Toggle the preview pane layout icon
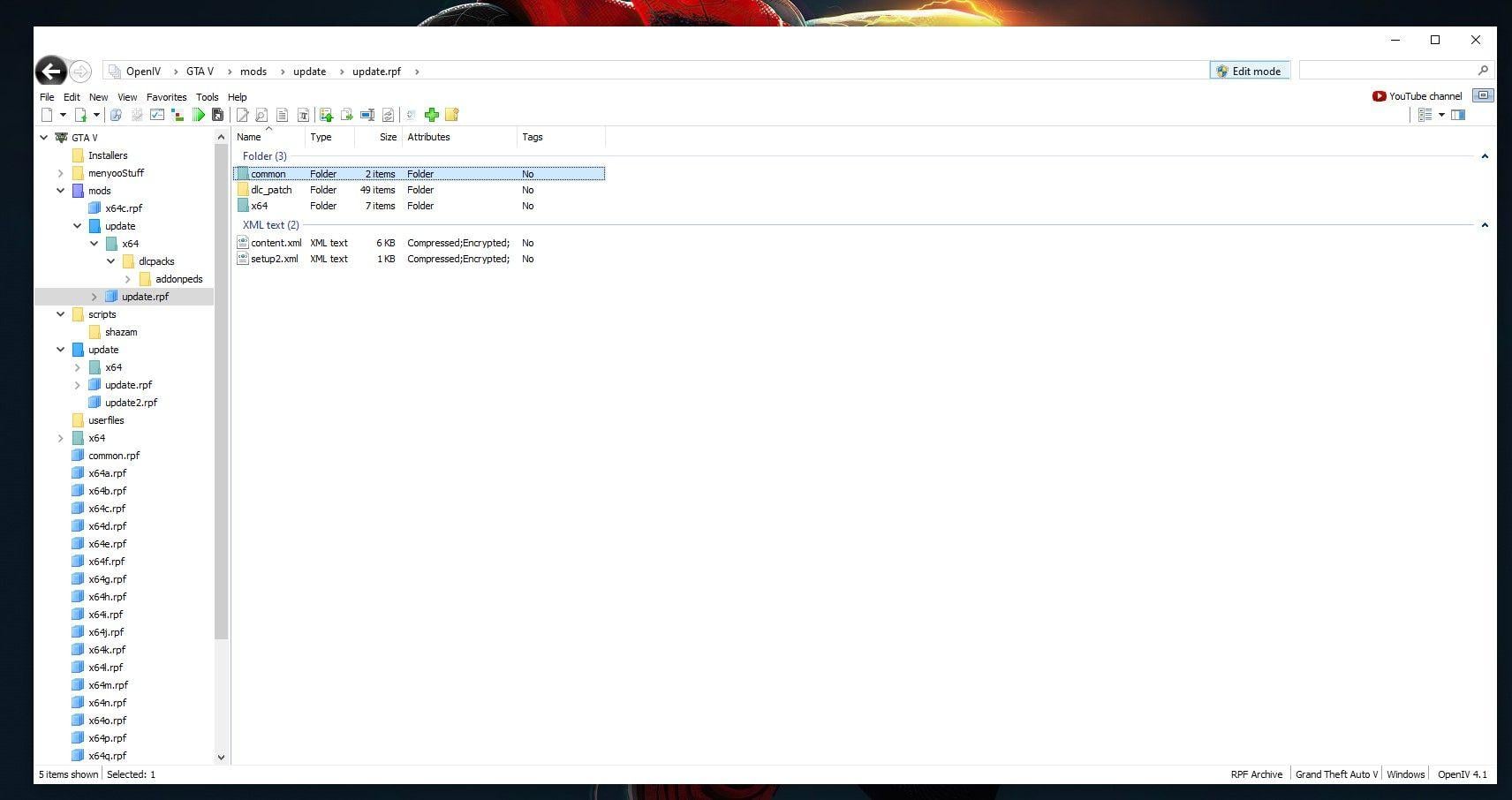 click(1458, 115)
